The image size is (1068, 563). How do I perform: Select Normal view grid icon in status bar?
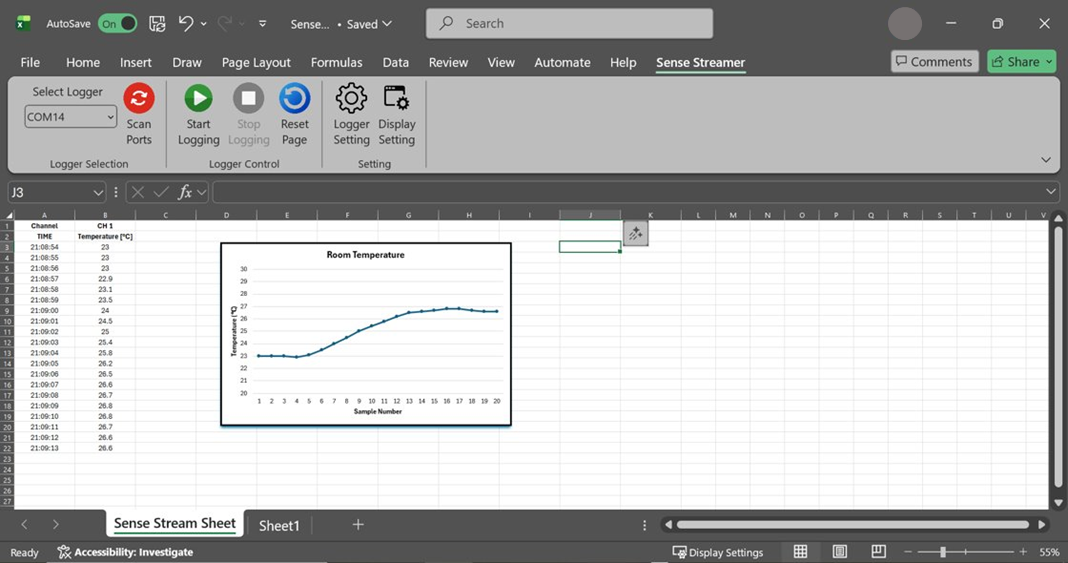coord(800,552)
